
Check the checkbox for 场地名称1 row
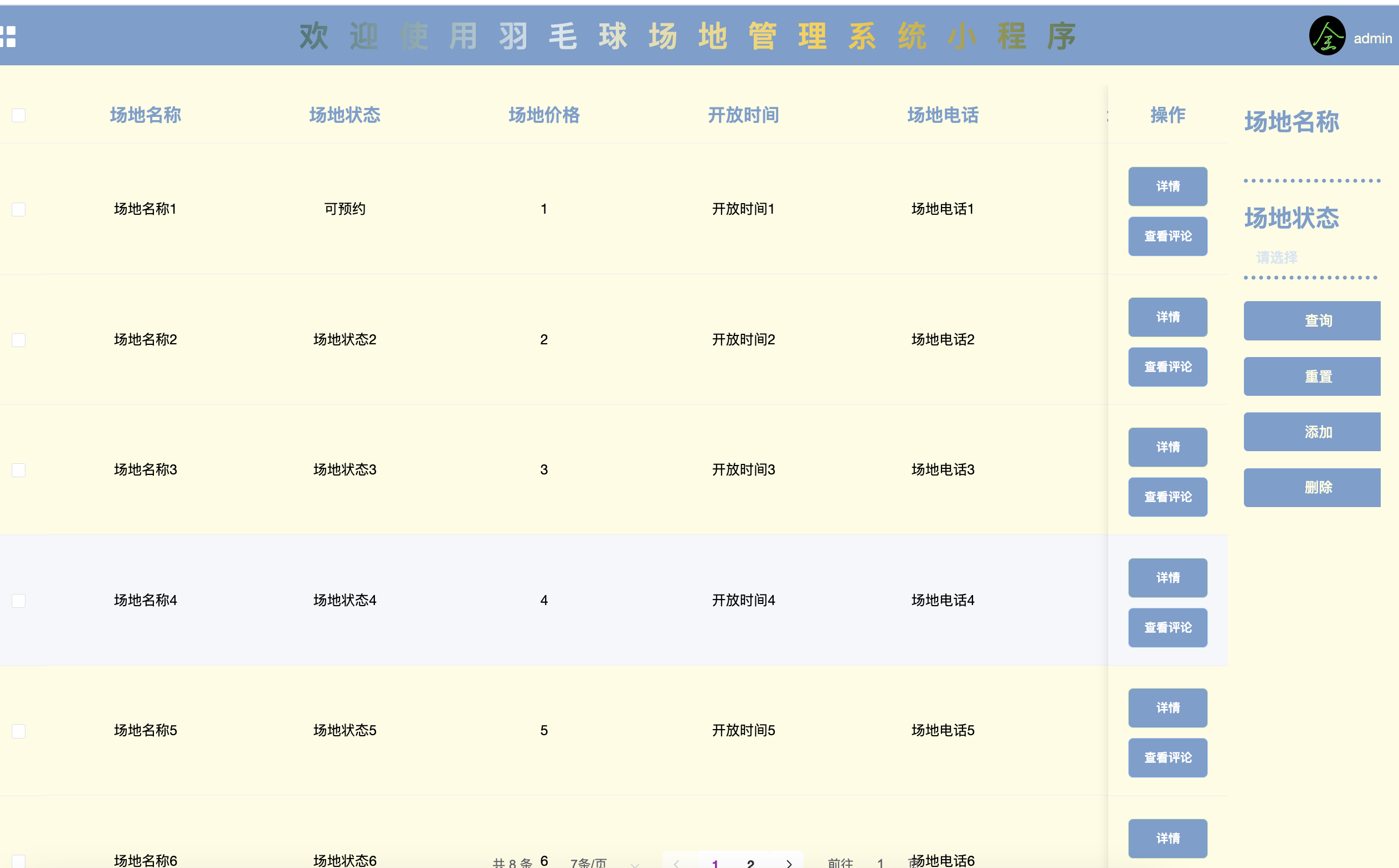[x=18, y=209]
